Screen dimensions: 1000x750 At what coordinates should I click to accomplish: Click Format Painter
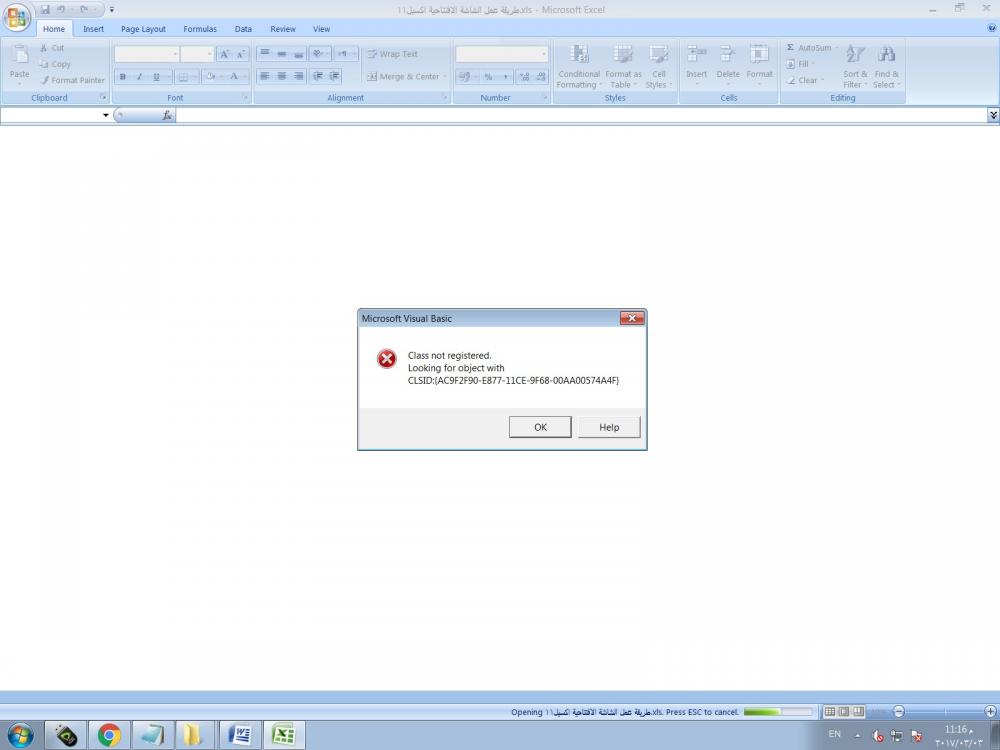[x=72, y=80]
